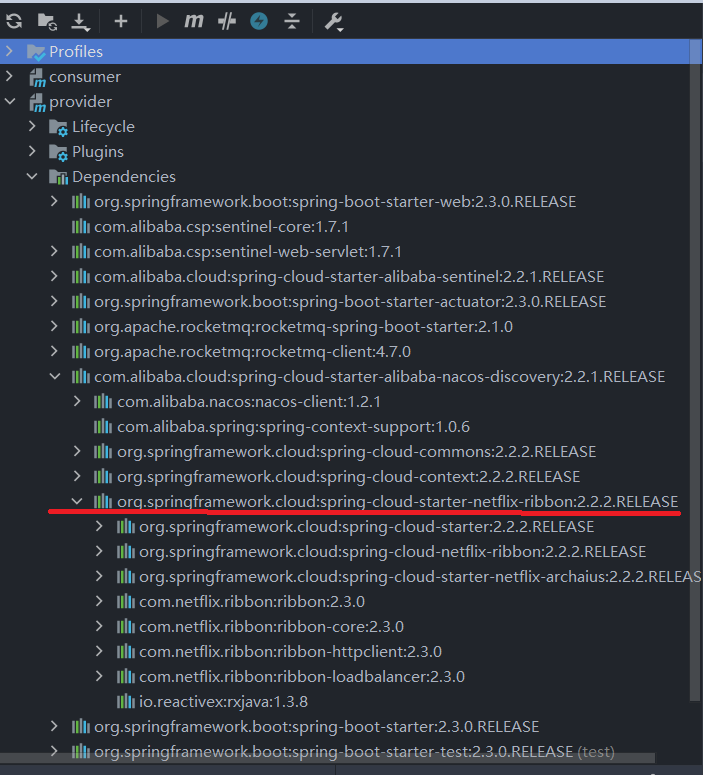The height and width of the screenshot is (775, 703).
Task: Expand ribbon-core:2.3.0 dependency
Action: pos(99,626)
